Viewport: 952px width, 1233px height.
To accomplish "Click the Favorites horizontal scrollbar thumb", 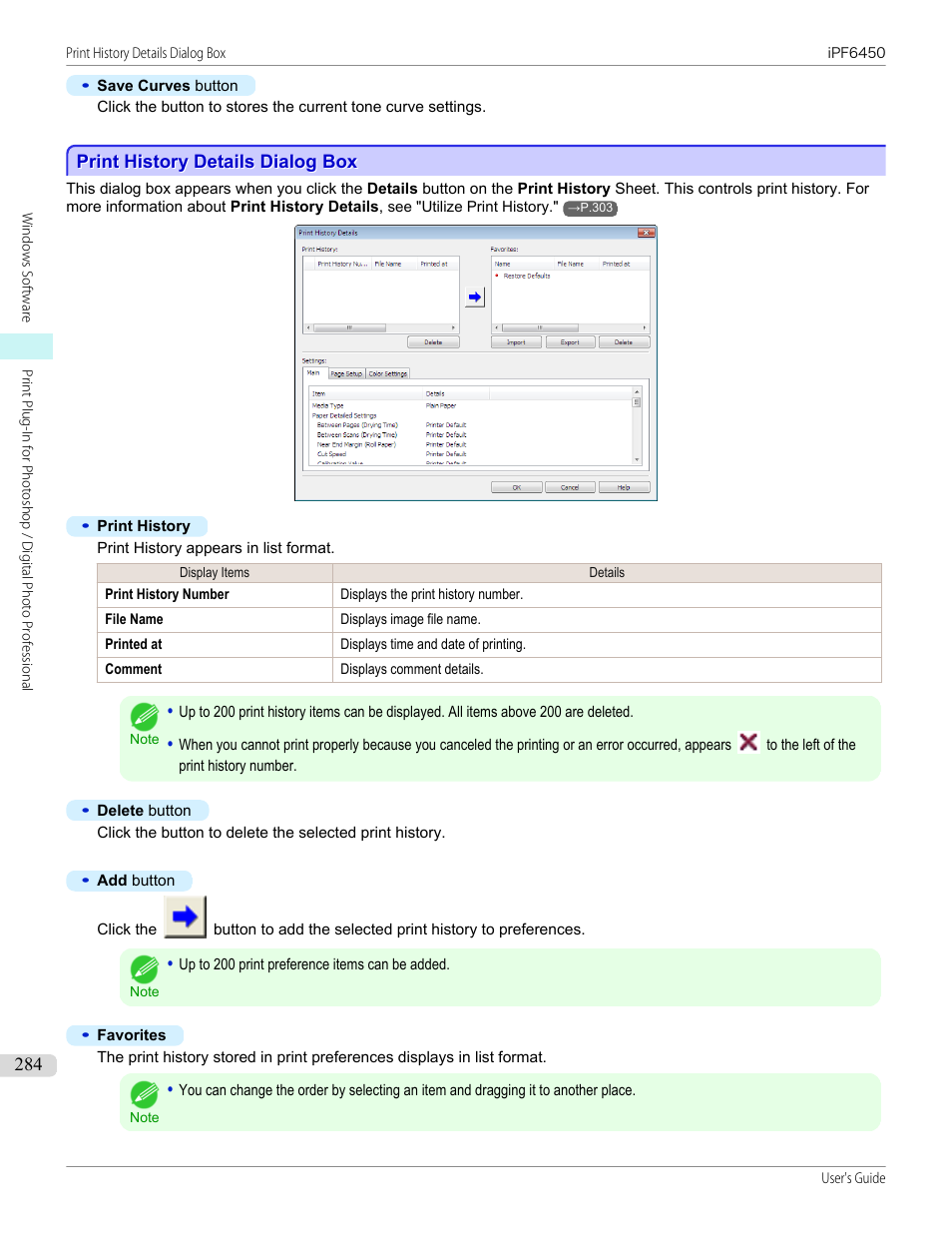I will pyautogui.click(x=540, y=327).
